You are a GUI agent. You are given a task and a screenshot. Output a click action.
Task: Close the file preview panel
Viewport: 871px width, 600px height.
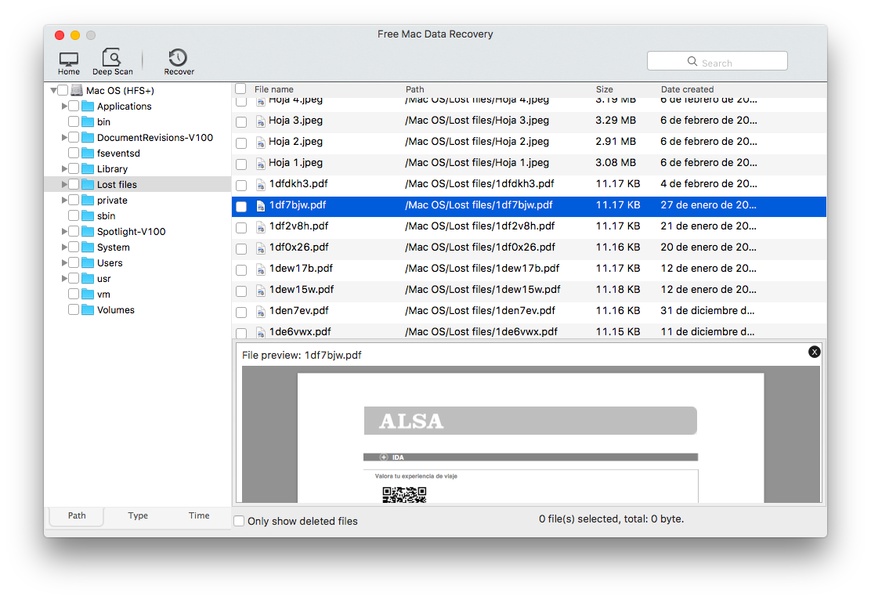pos(814,352)
